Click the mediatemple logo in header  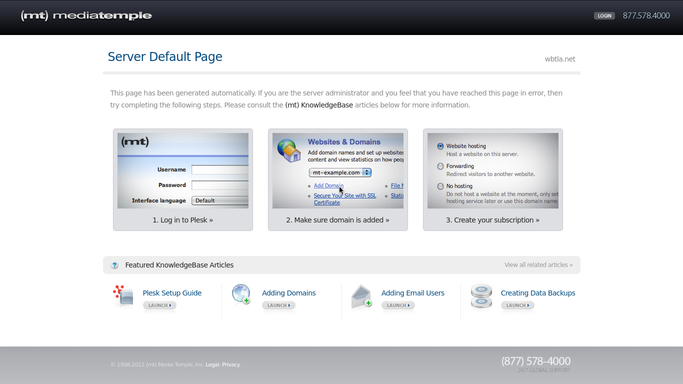click(86, 16)
